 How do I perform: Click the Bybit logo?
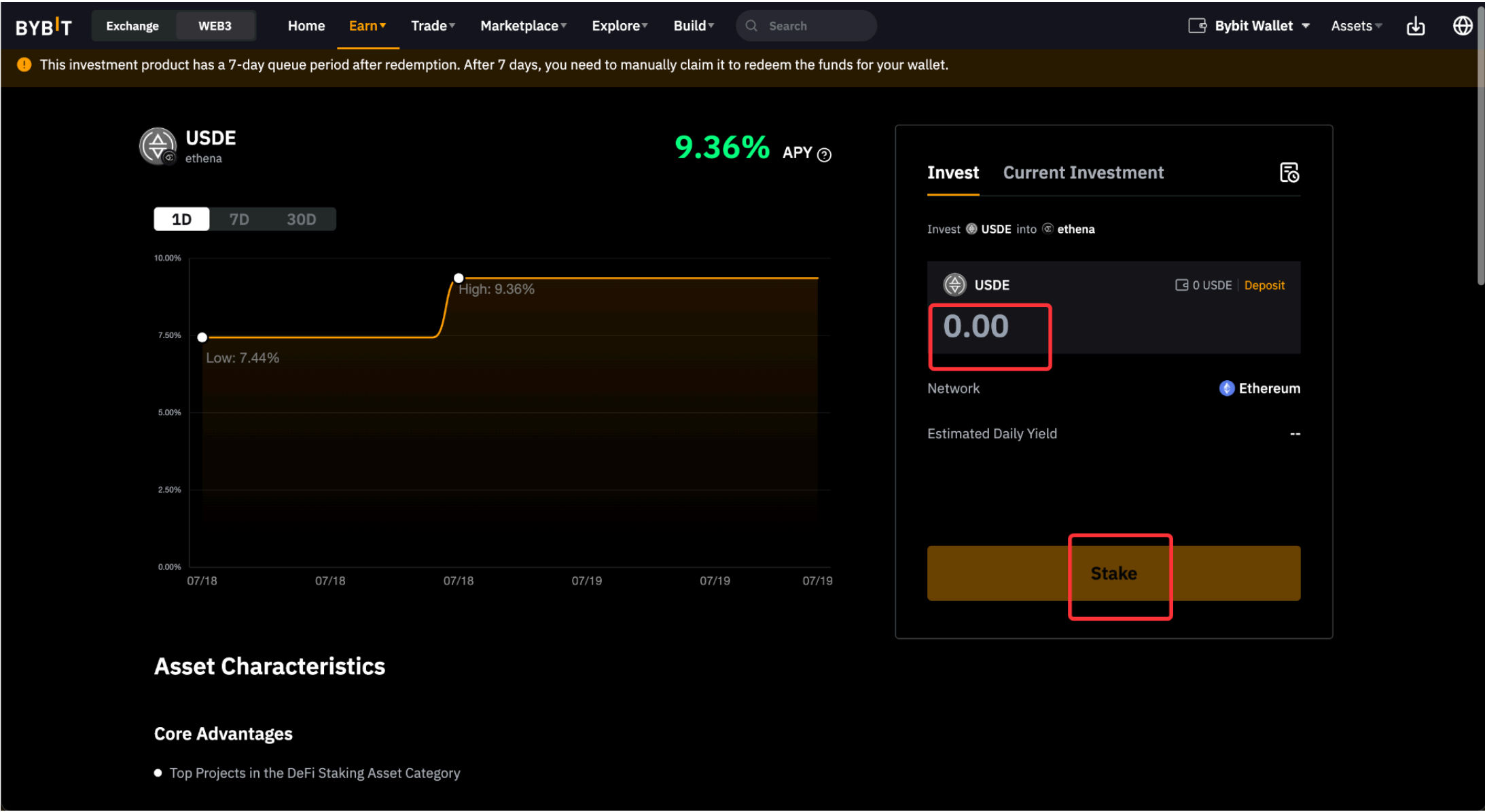pos(43,26)
